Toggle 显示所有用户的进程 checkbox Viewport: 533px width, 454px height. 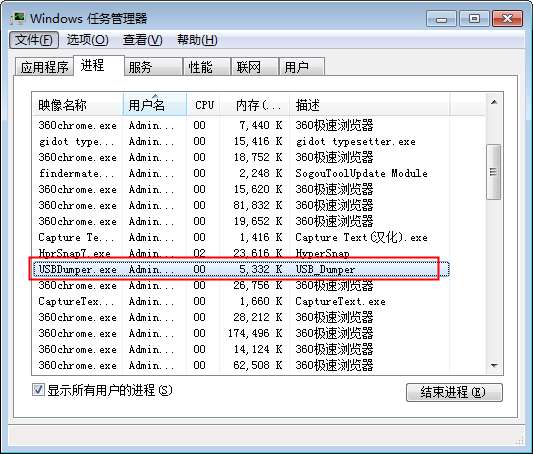click(38, 390)
